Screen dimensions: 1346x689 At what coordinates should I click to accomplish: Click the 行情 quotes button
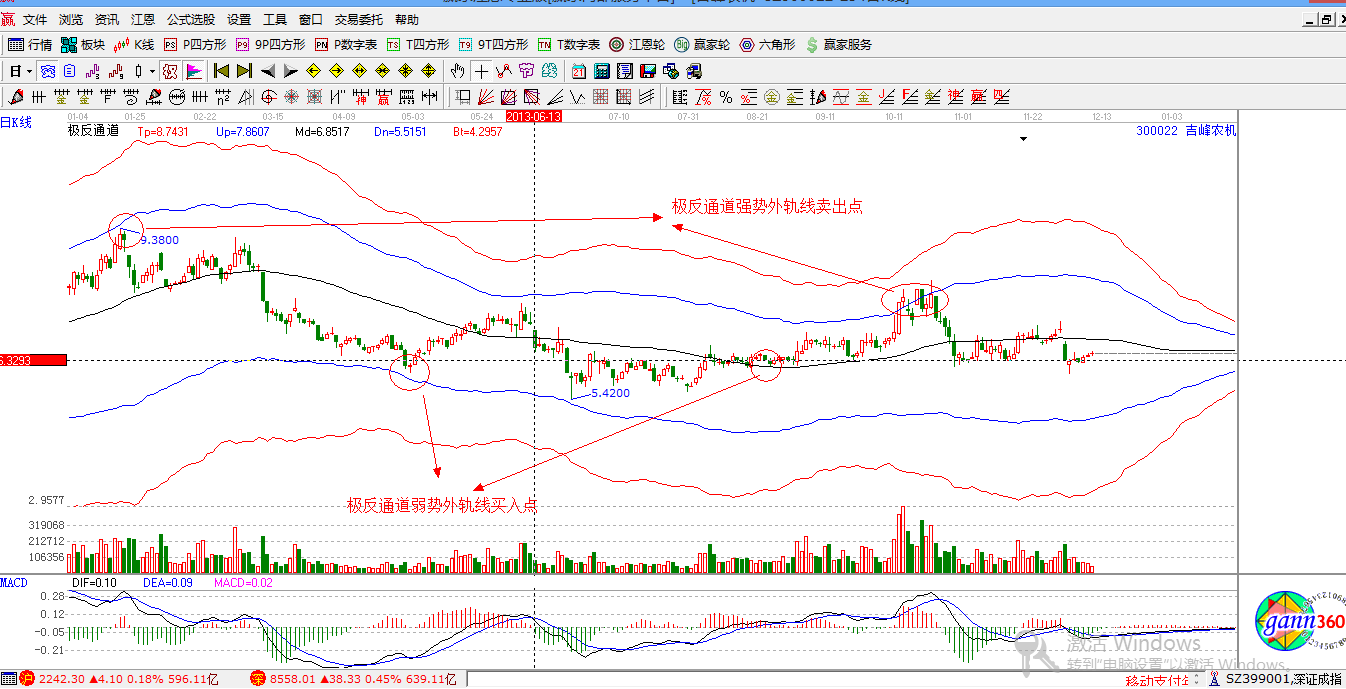[30, 45]
